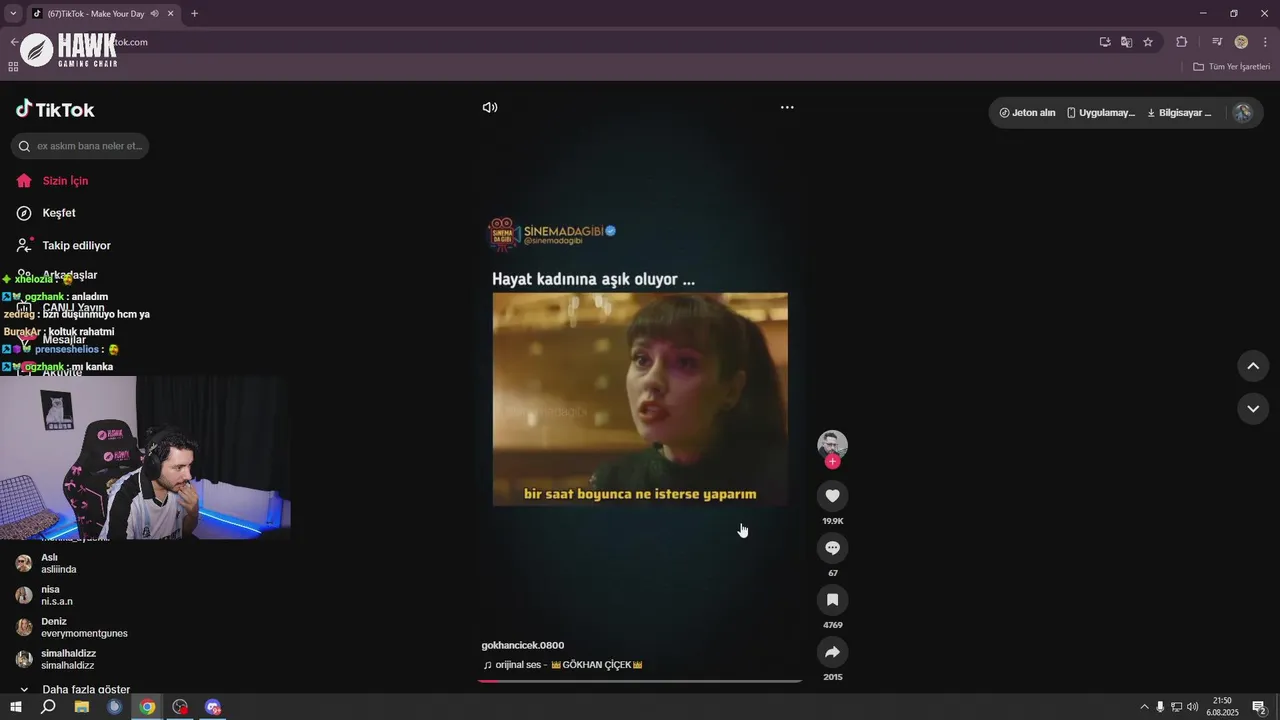Share the video via the arrow icon

click(x=832, y=652)
